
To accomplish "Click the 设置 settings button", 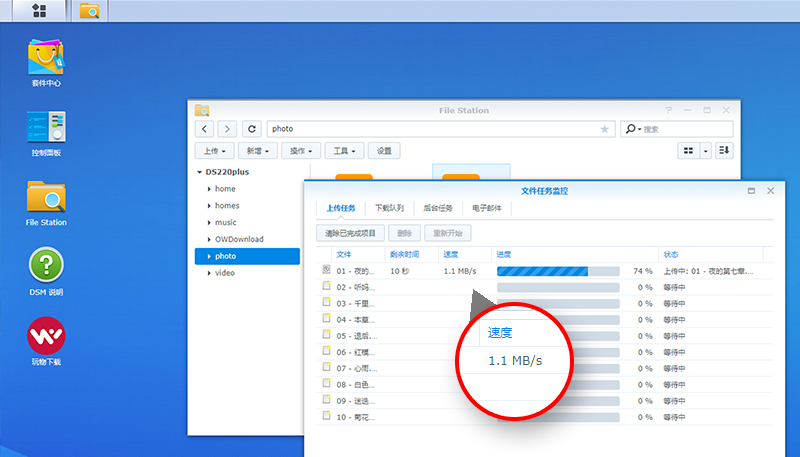I will click(384, 151).
